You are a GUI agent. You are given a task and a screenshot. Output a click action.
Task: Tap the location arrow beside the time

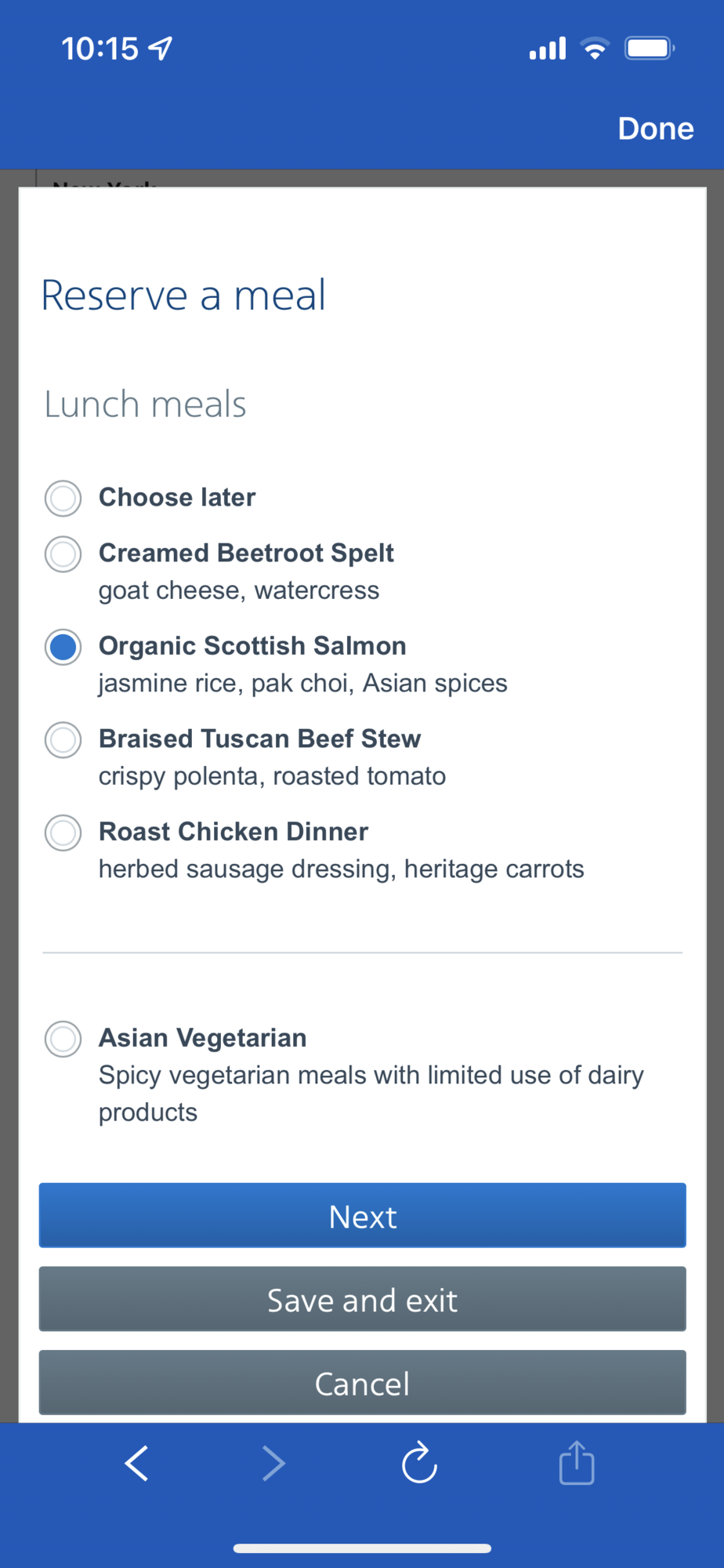pyautogui.click(x=161, y=49)
